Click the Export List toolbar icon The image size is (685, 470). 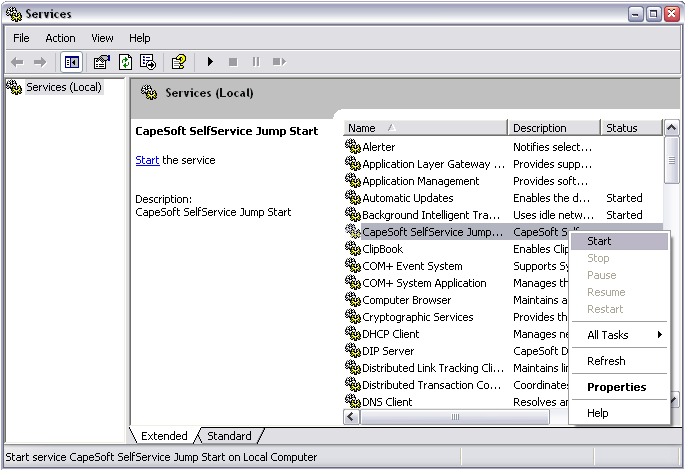coord(148,62)
